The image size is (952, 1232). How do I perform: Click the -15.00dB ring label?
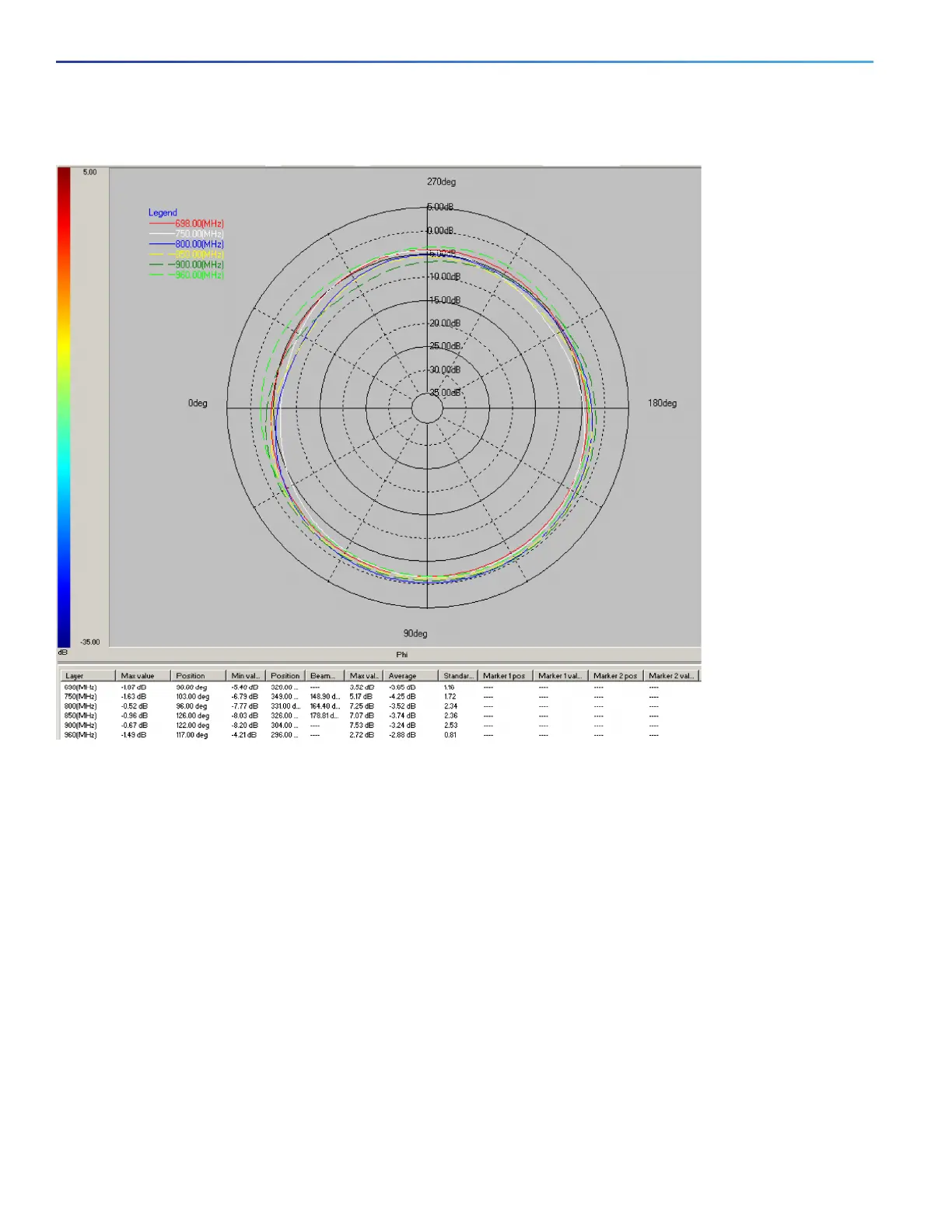point(445,300)
